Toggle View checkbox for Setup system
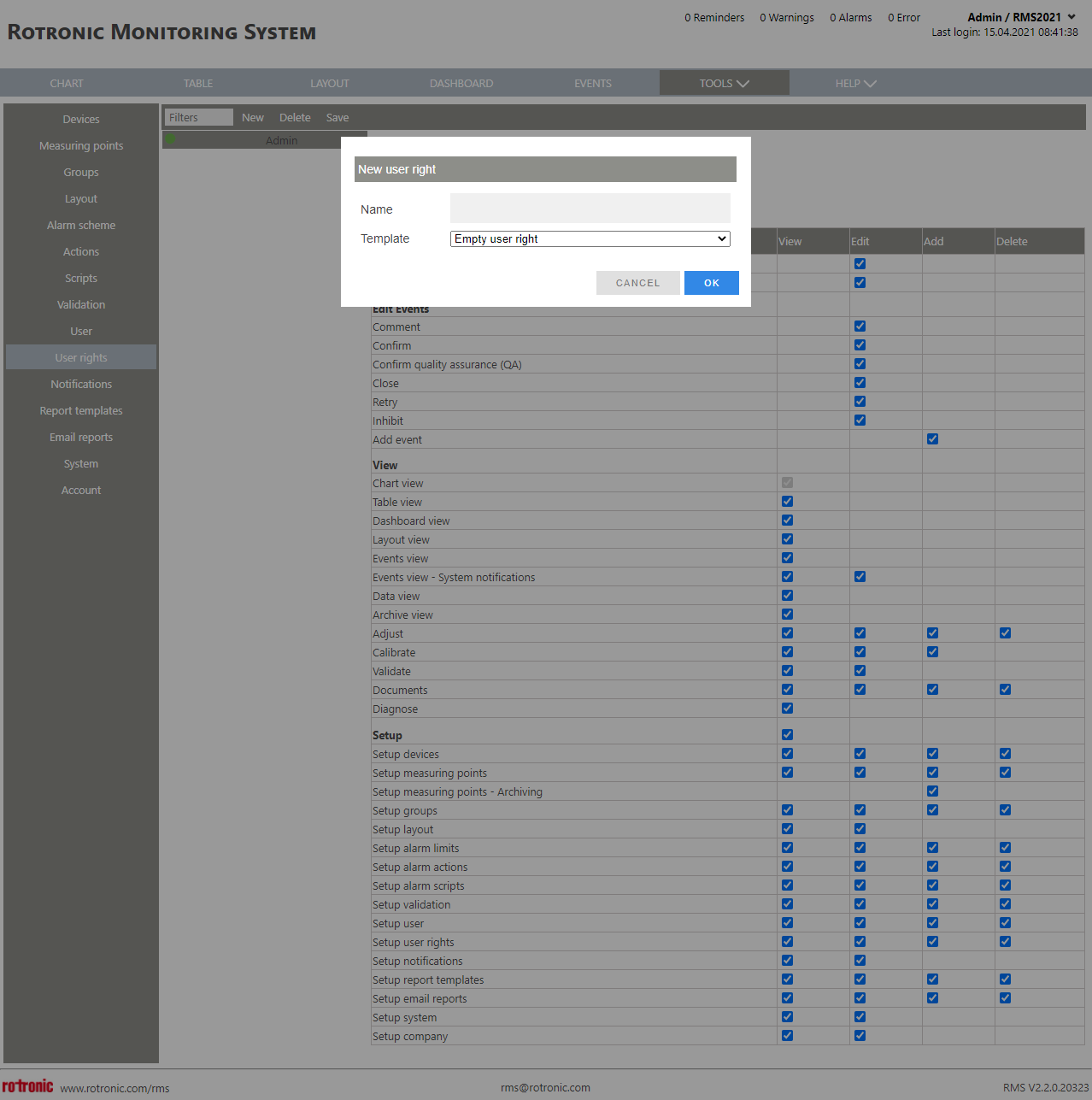Image resolution: width=1092 pixels, height=1100 pixels. pos(787,1017)
